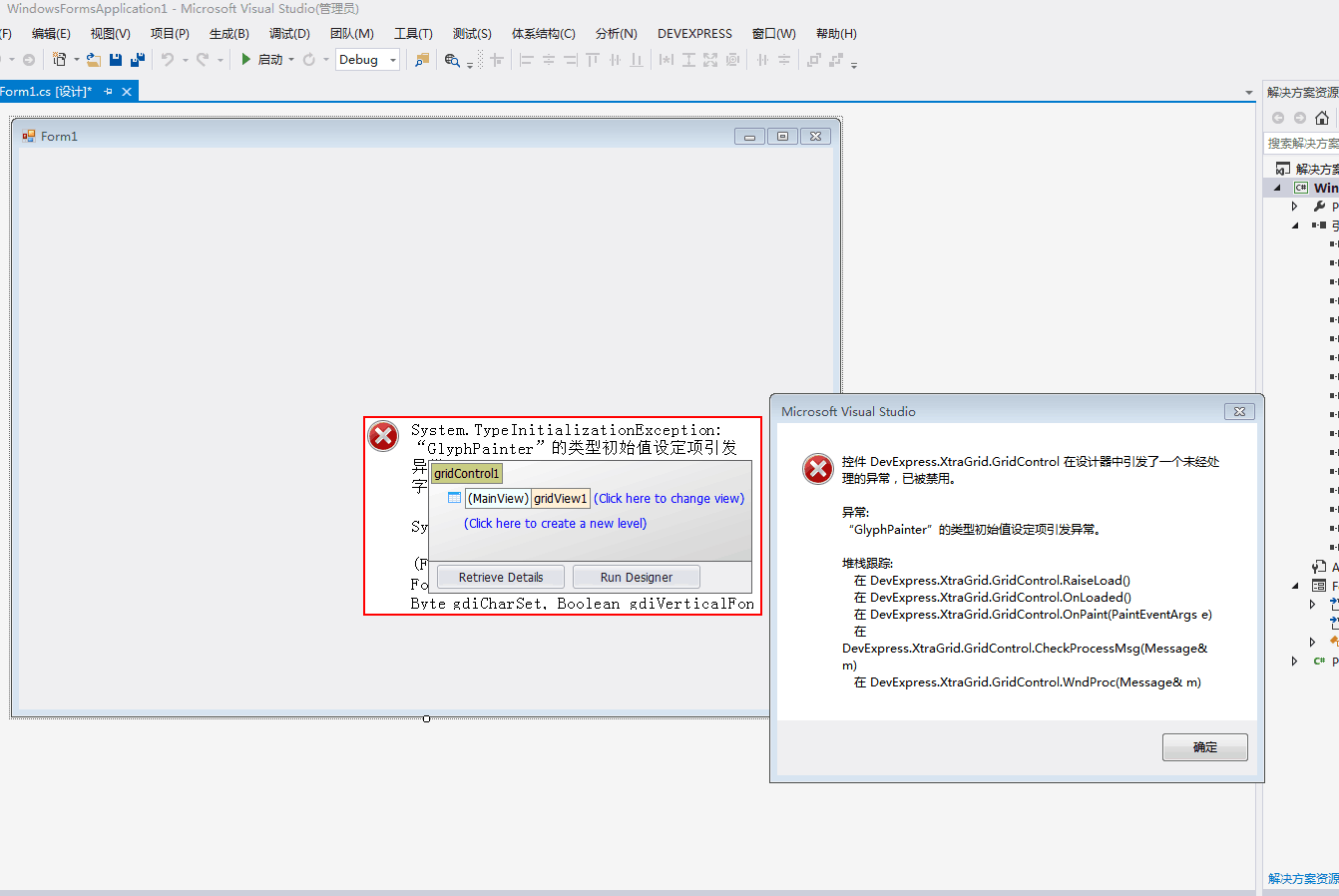This screenshot has height=896, width=1339.
Task: Open the 视图(V) menu
Action: click(110, 34)
